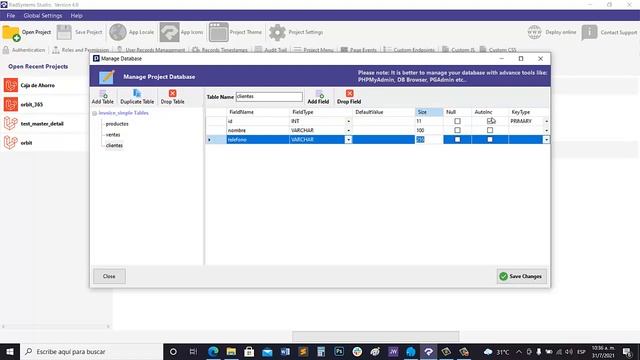The height and width of the screenshot is (360, 640).
Task: Click Close button in Manage Database
Action: point(109,276)
